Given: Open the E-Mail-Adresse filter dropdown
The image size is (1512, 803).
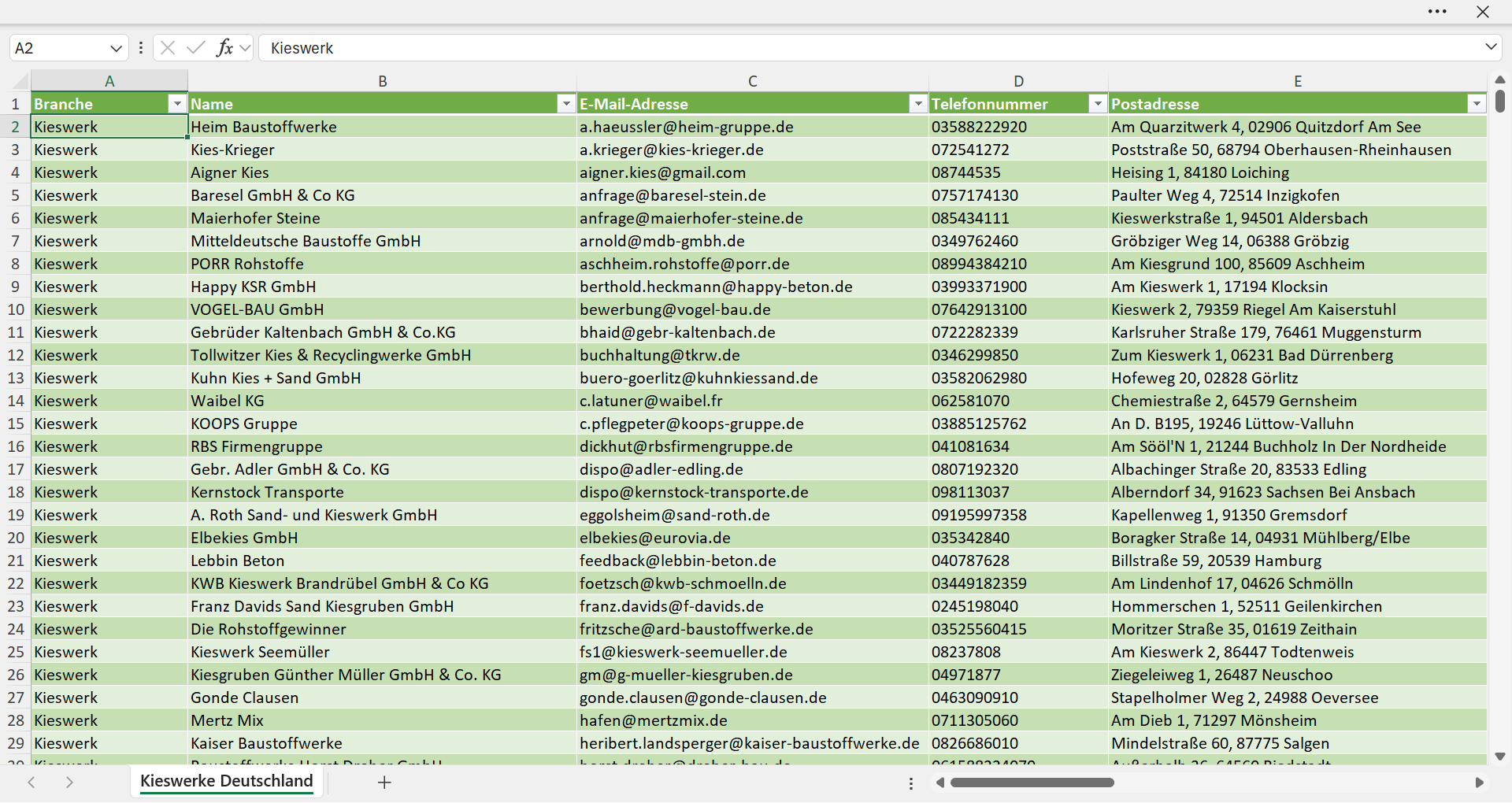Looking at the screenshot, I should 918,104.
